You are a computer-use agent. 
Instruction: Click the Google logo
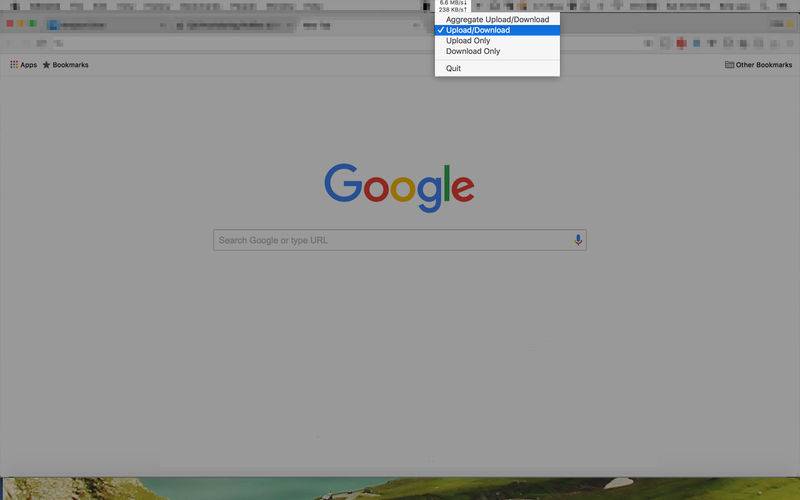pos(399,187)
